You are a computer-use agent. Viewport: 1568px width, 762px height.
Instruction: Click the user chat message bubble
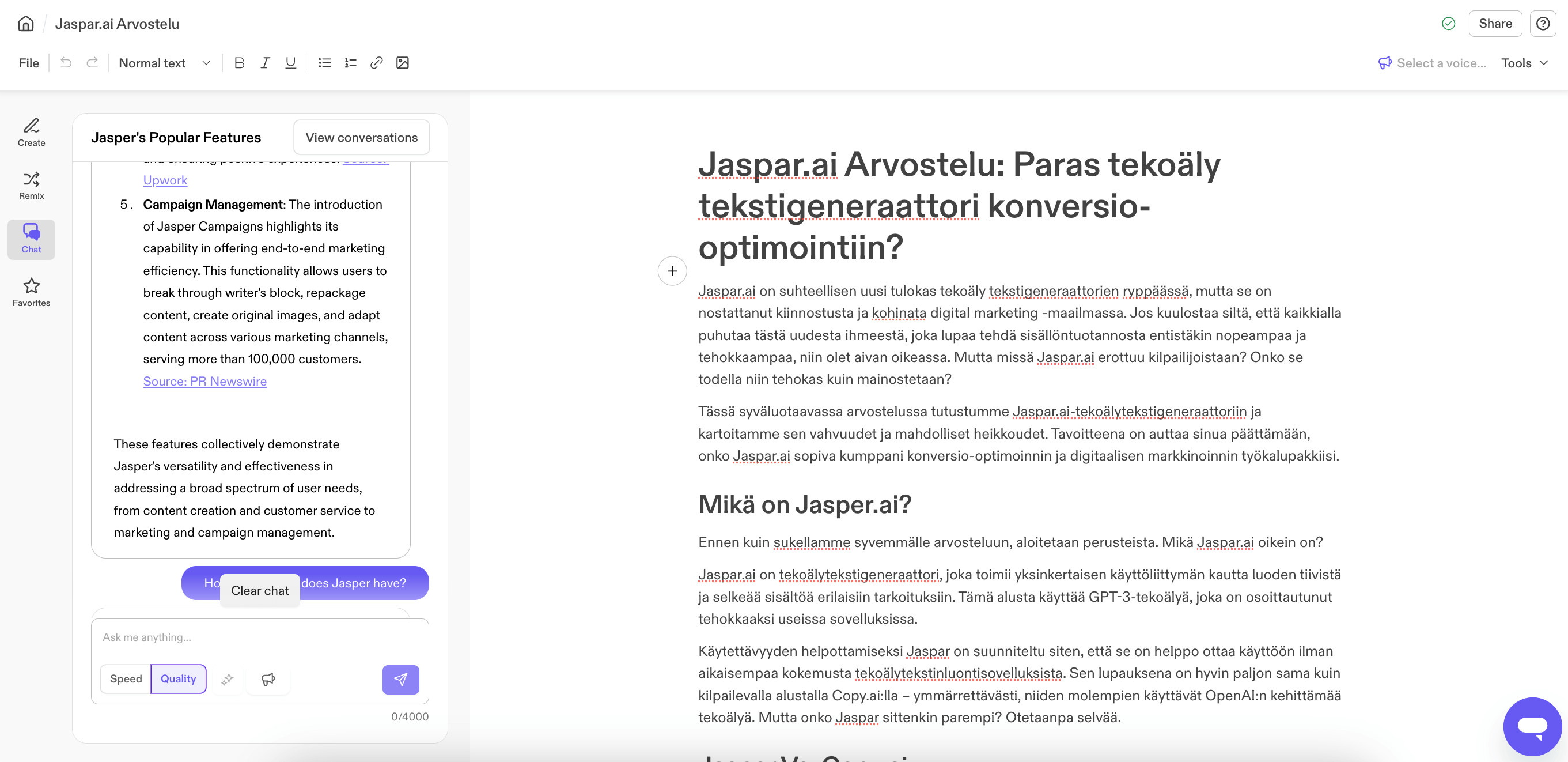tap(305, 583)
